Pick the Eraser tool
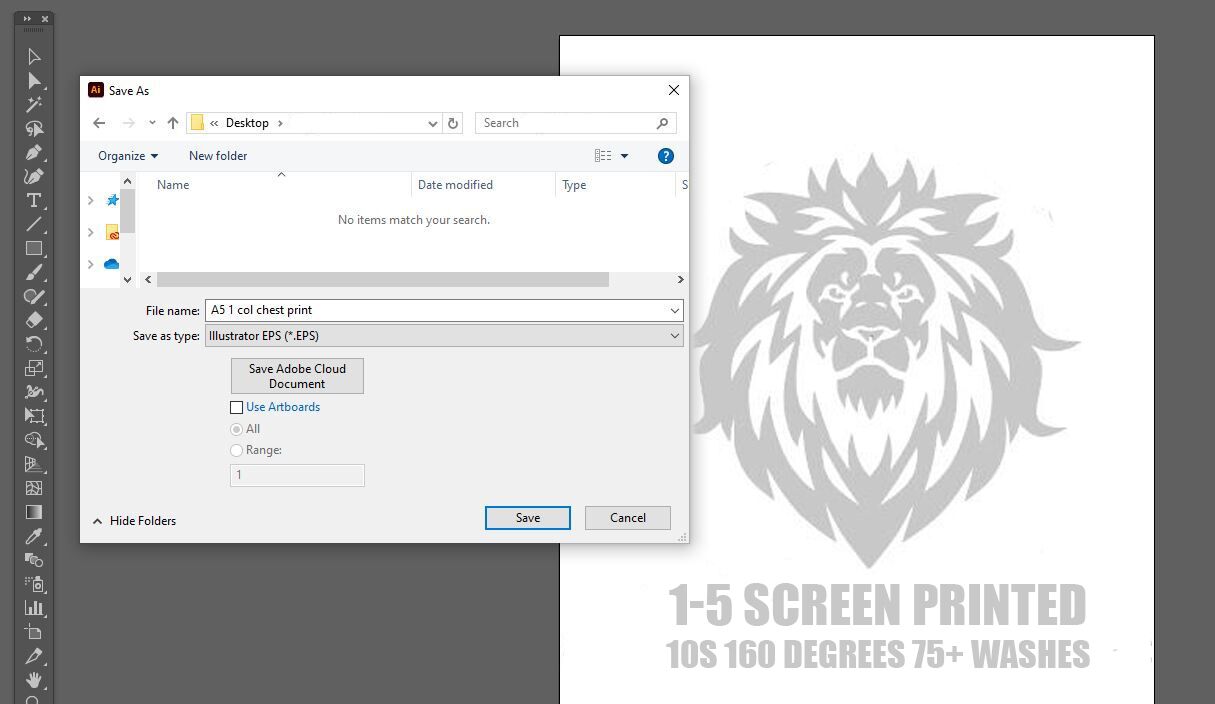The image size is (1215, 704). tap(33, 320)
